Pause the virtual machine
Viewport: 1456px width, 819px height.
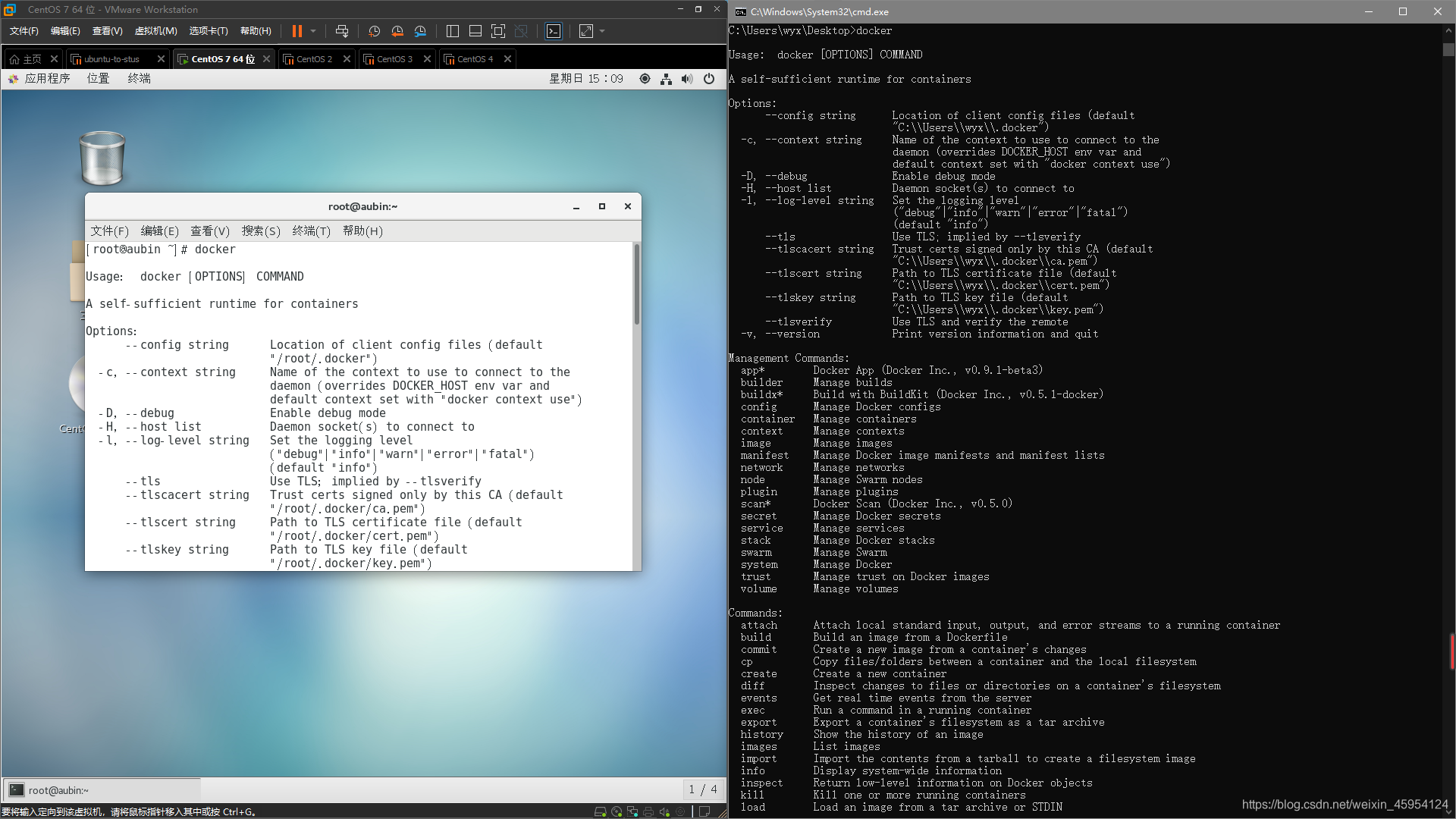coord(297,31)
